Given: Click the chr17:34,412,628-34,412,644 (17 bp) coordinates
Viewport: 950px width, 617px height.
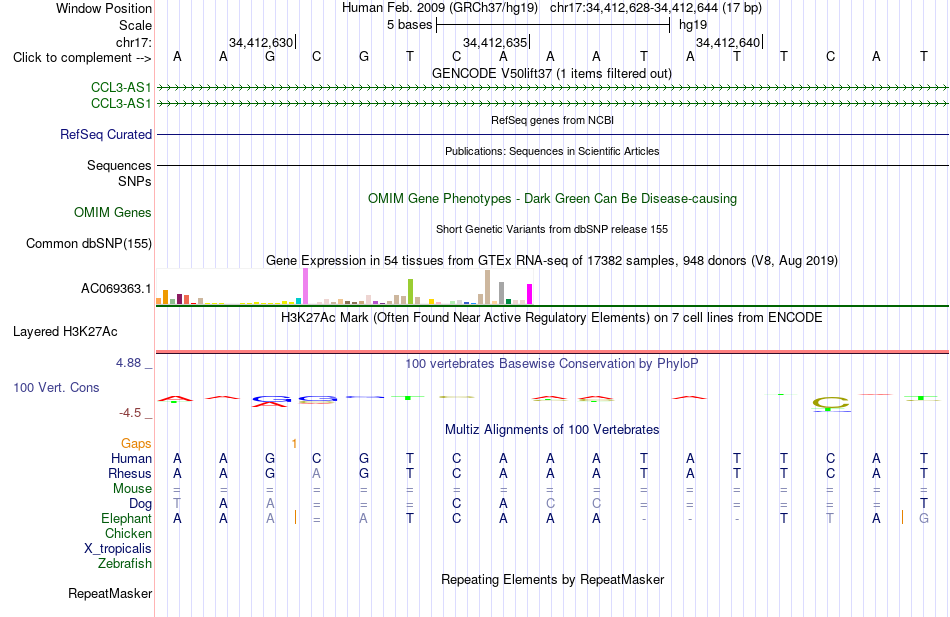Looking at the screenshot, I should coord(656,8).
